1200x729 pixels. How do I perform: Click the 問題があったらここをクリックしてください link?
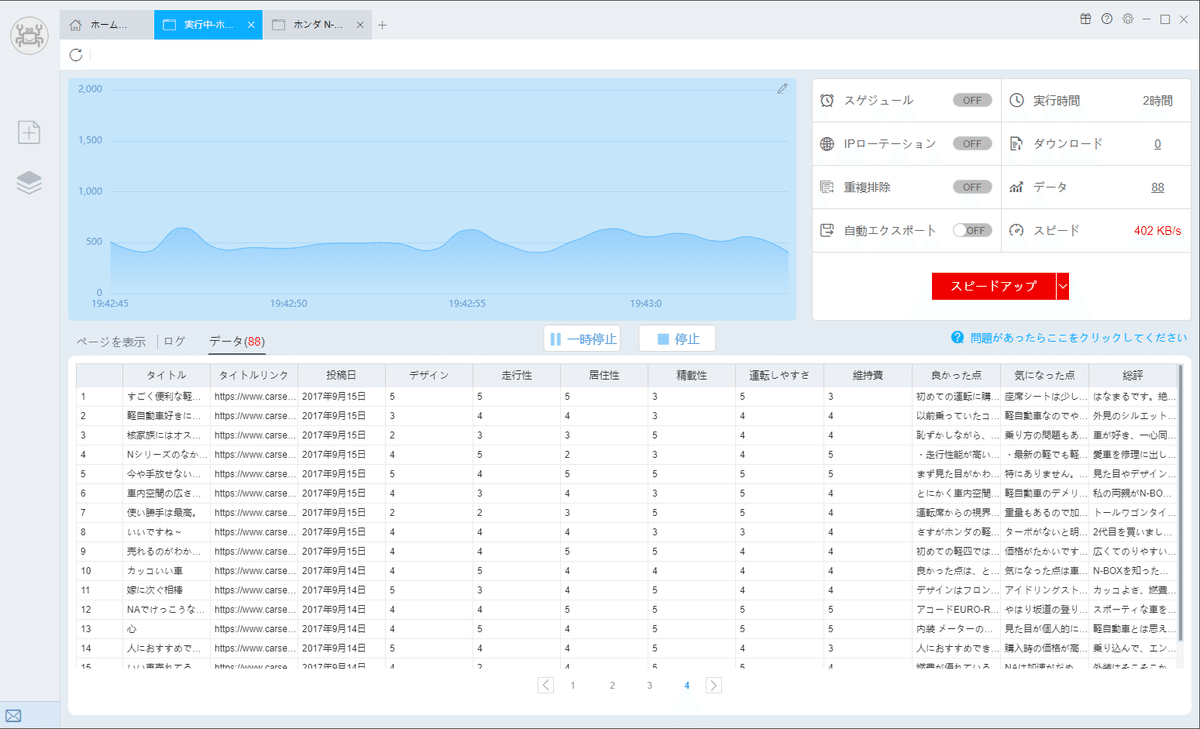[x=1079, y=338]
